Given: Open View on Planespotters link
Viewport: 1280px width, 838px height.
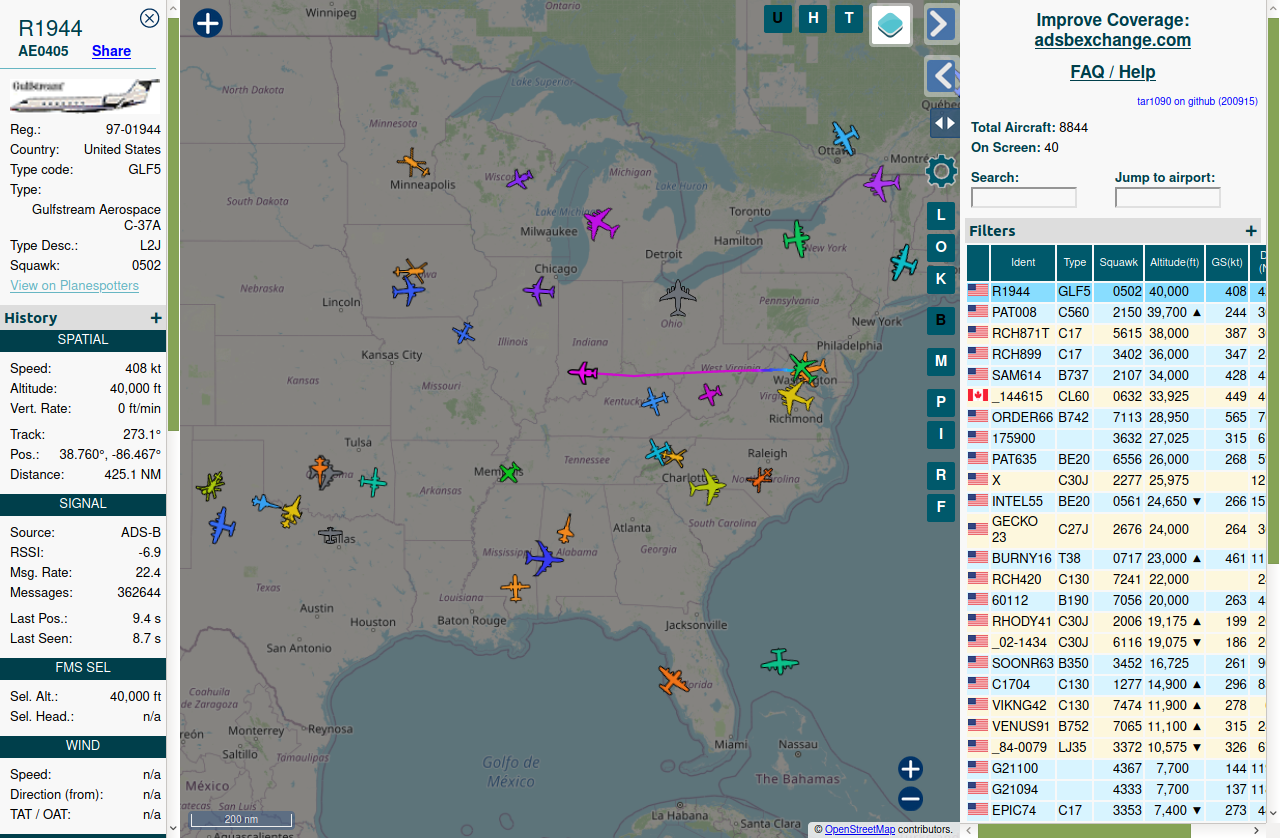Looking at the screenshot, I should (75, 285).
